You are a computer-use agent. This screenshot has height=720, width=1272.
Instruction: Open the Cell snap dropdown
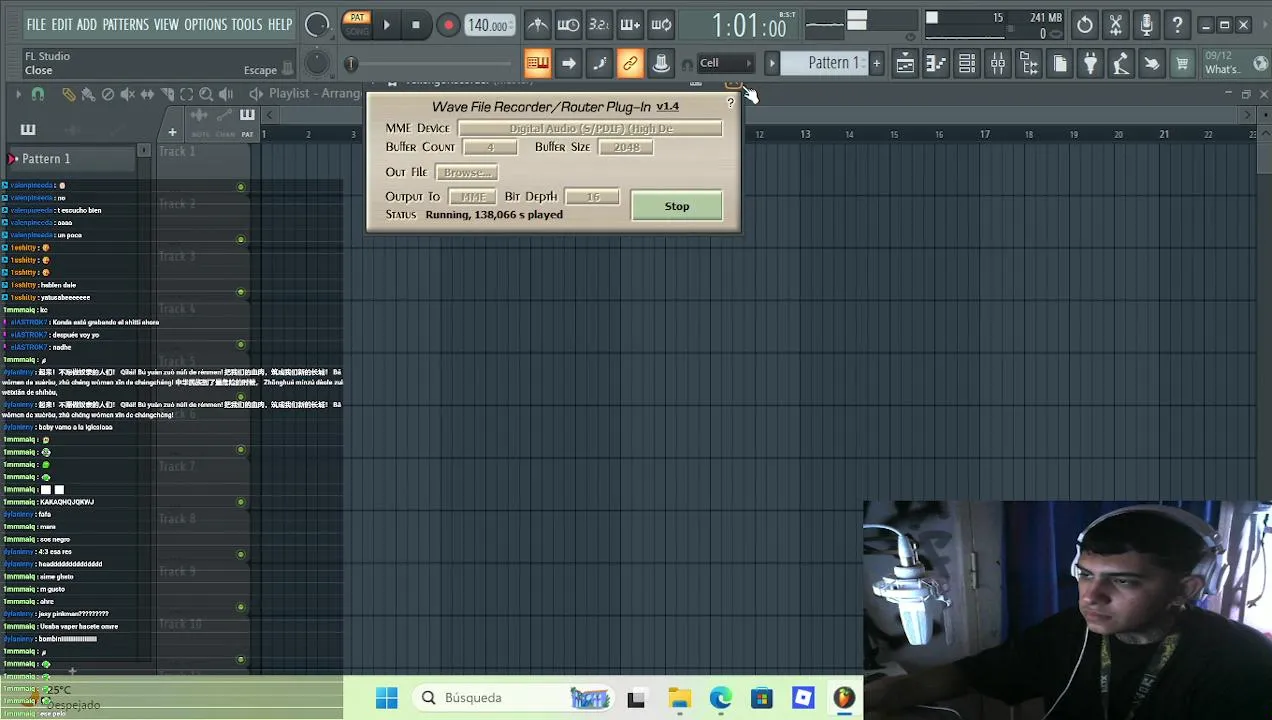pyautogui.click(x=725, y=63)
